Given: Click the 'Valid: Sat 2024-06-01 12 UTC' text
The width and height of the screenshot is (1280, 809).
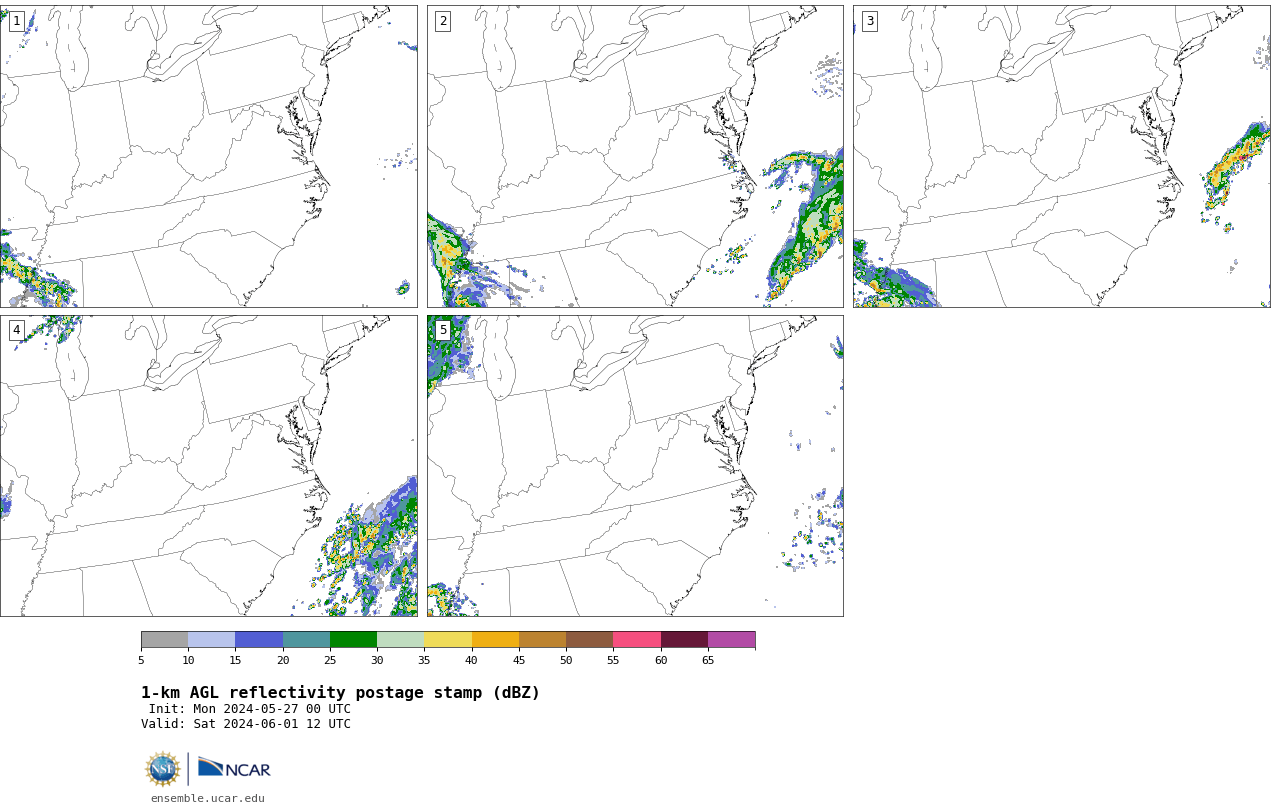Looking at the screenshot, I should click(246, 724).
